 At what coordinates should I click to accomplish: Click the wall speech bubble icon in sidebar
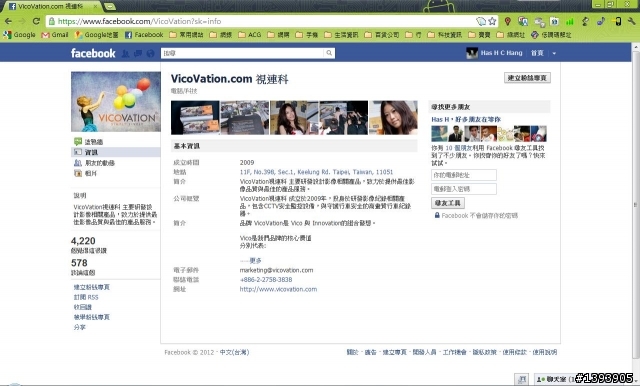78,142
